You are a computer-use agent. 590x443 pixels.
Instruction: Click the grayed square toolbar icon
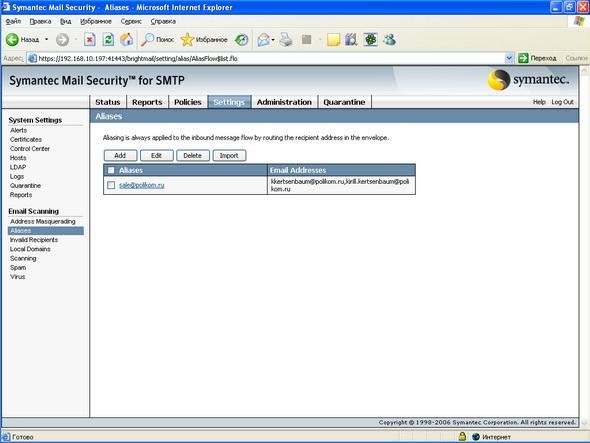tap(307, 40)
